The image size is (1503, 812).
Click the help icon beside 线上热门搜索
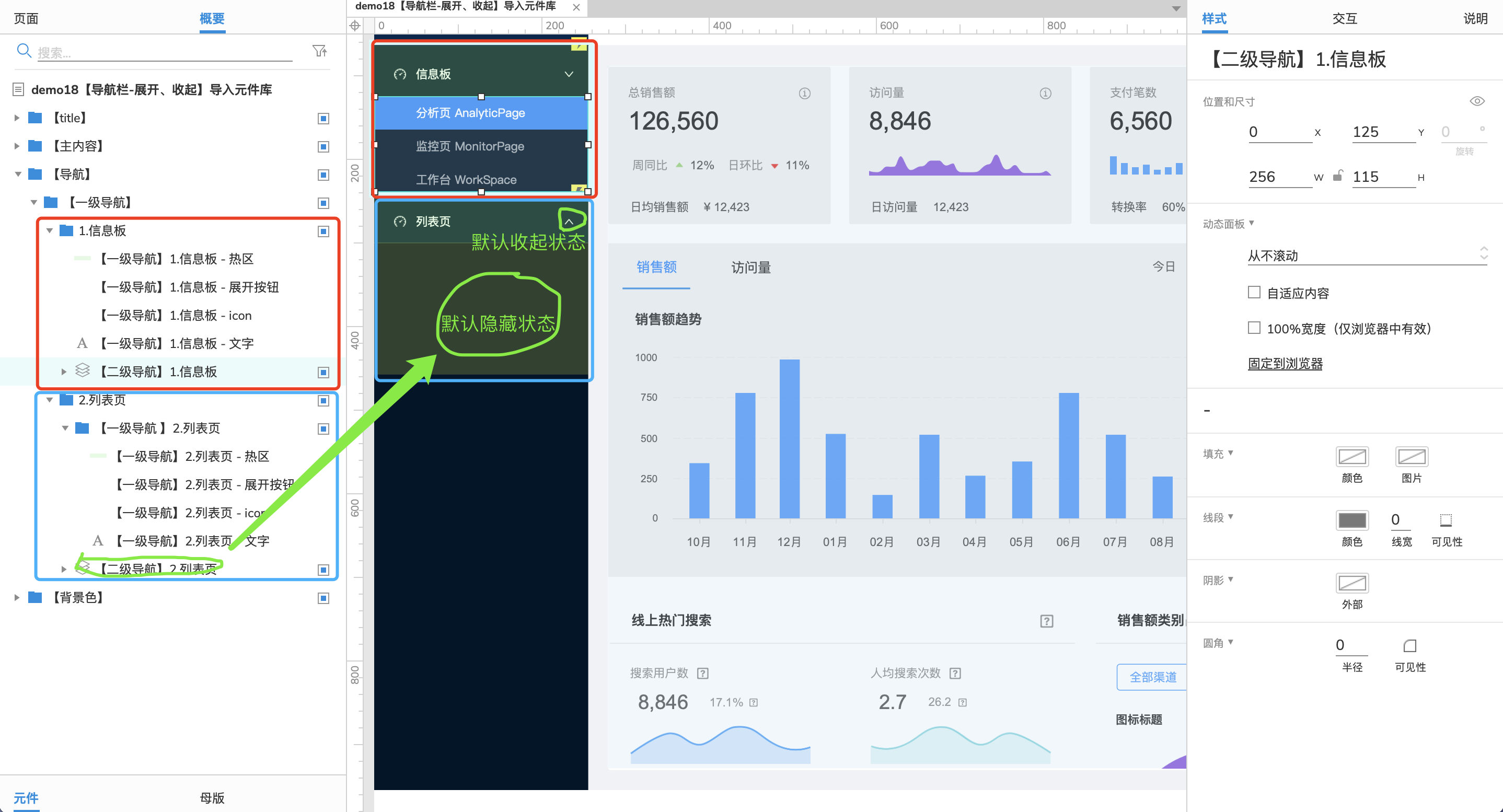[x=1047, y=621]
